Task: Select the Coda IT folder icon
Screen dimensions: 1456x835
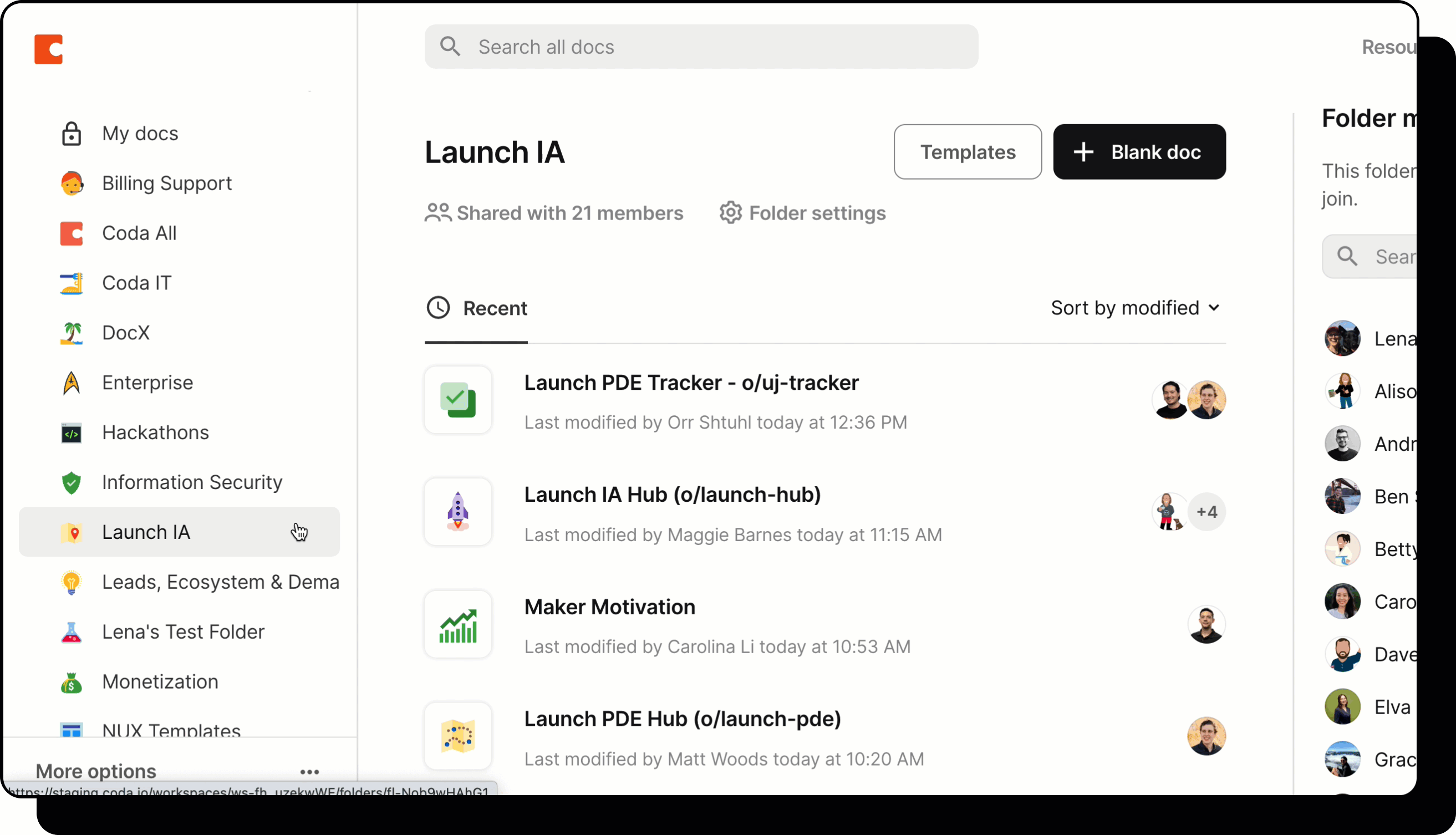Action: point(70,283)
